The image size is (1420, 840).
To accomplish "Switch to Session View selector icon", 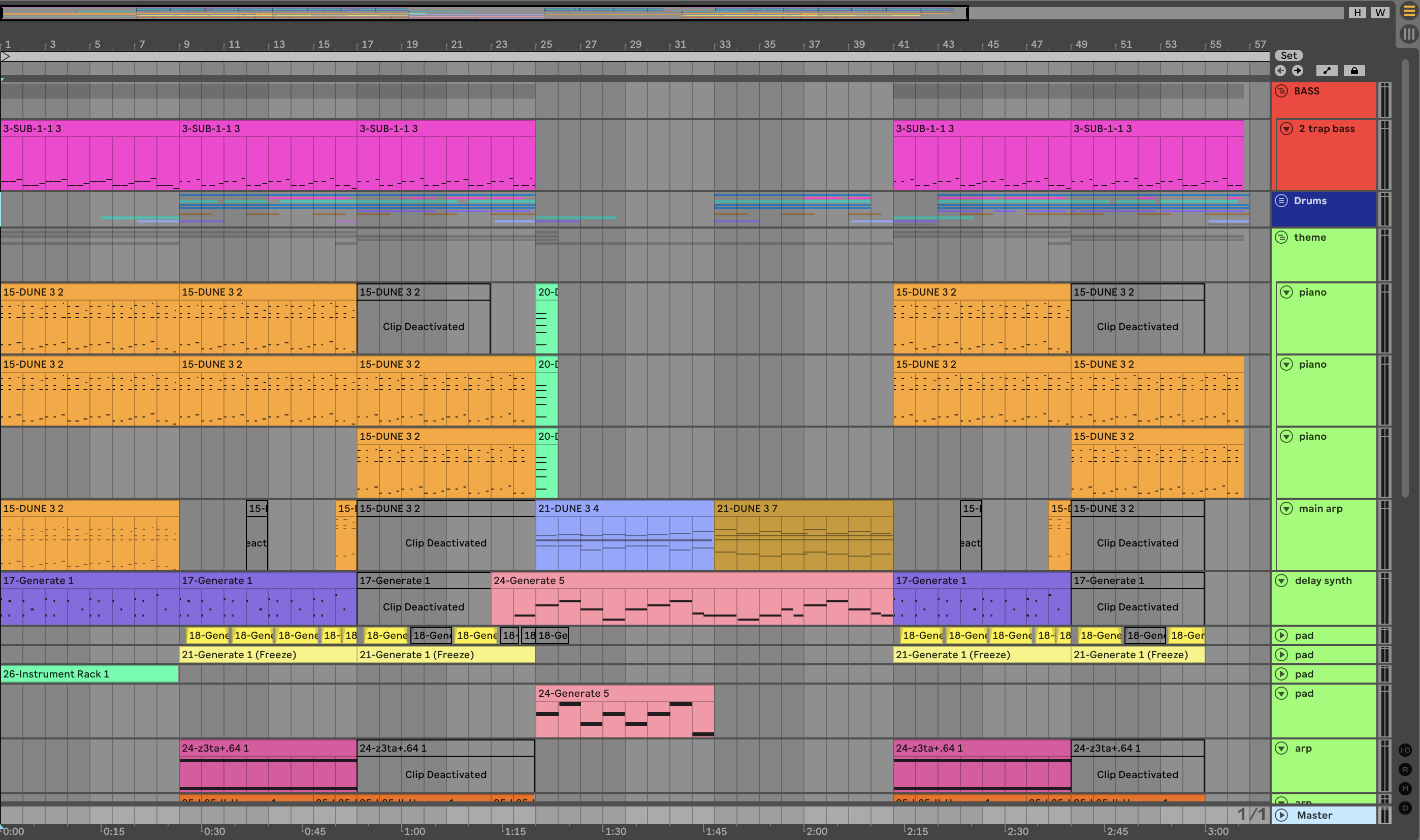I will pyautogui.click(x=1409, y=34).
